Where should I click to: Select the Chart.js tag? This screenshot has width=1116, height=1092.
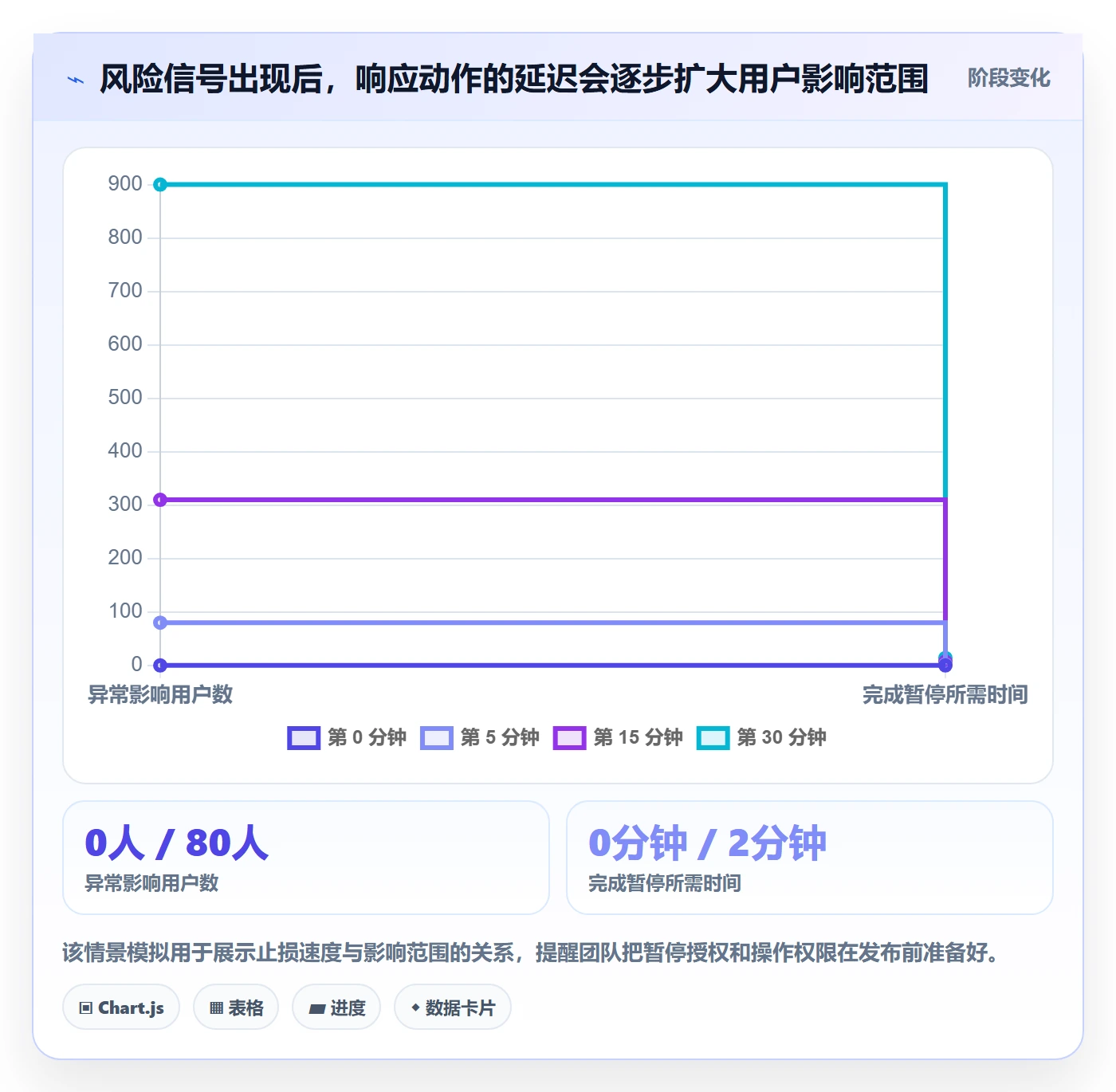(x=121, y=1008)
